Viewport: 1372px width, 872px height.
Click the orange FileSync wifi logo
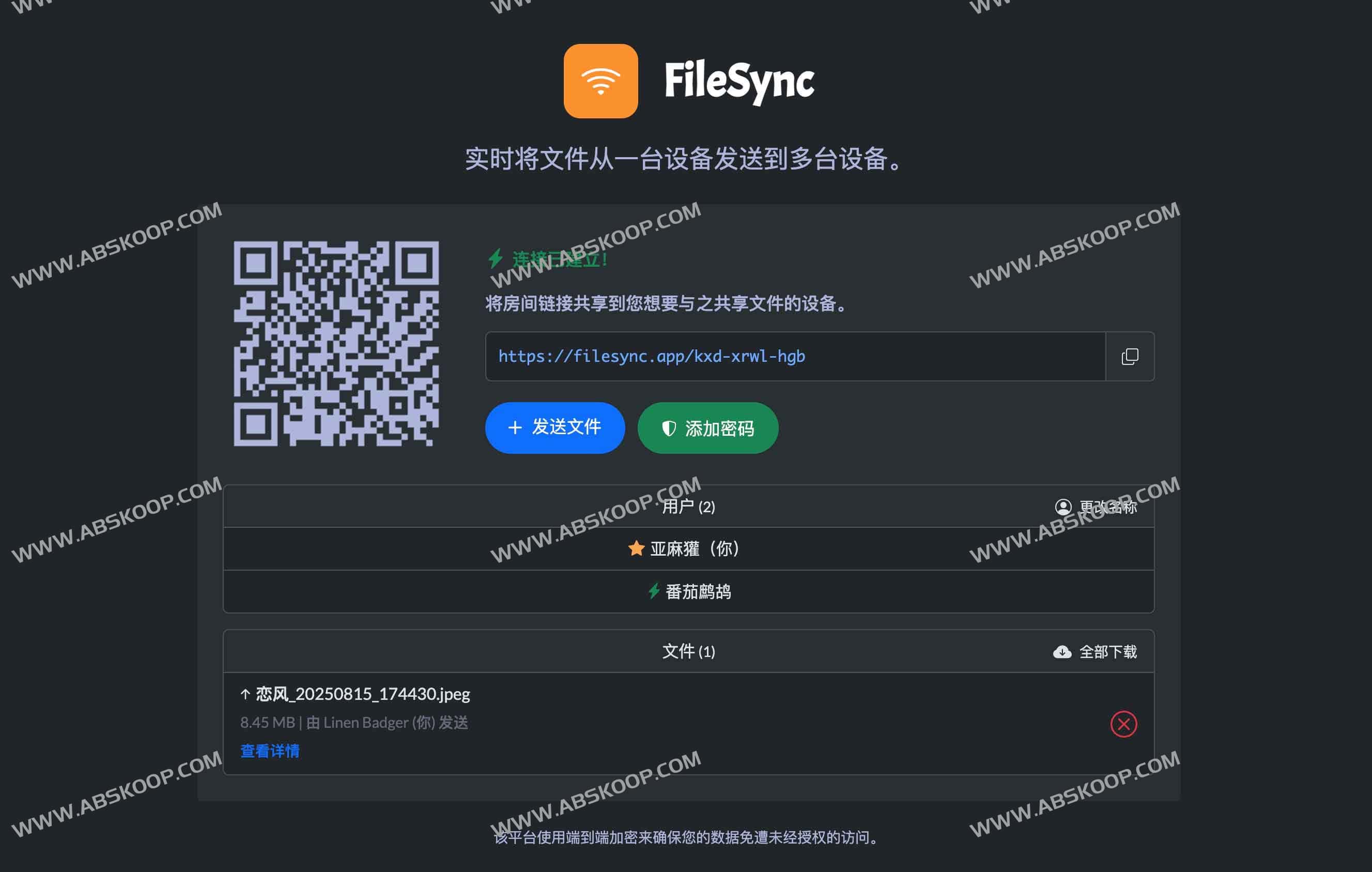600,81
